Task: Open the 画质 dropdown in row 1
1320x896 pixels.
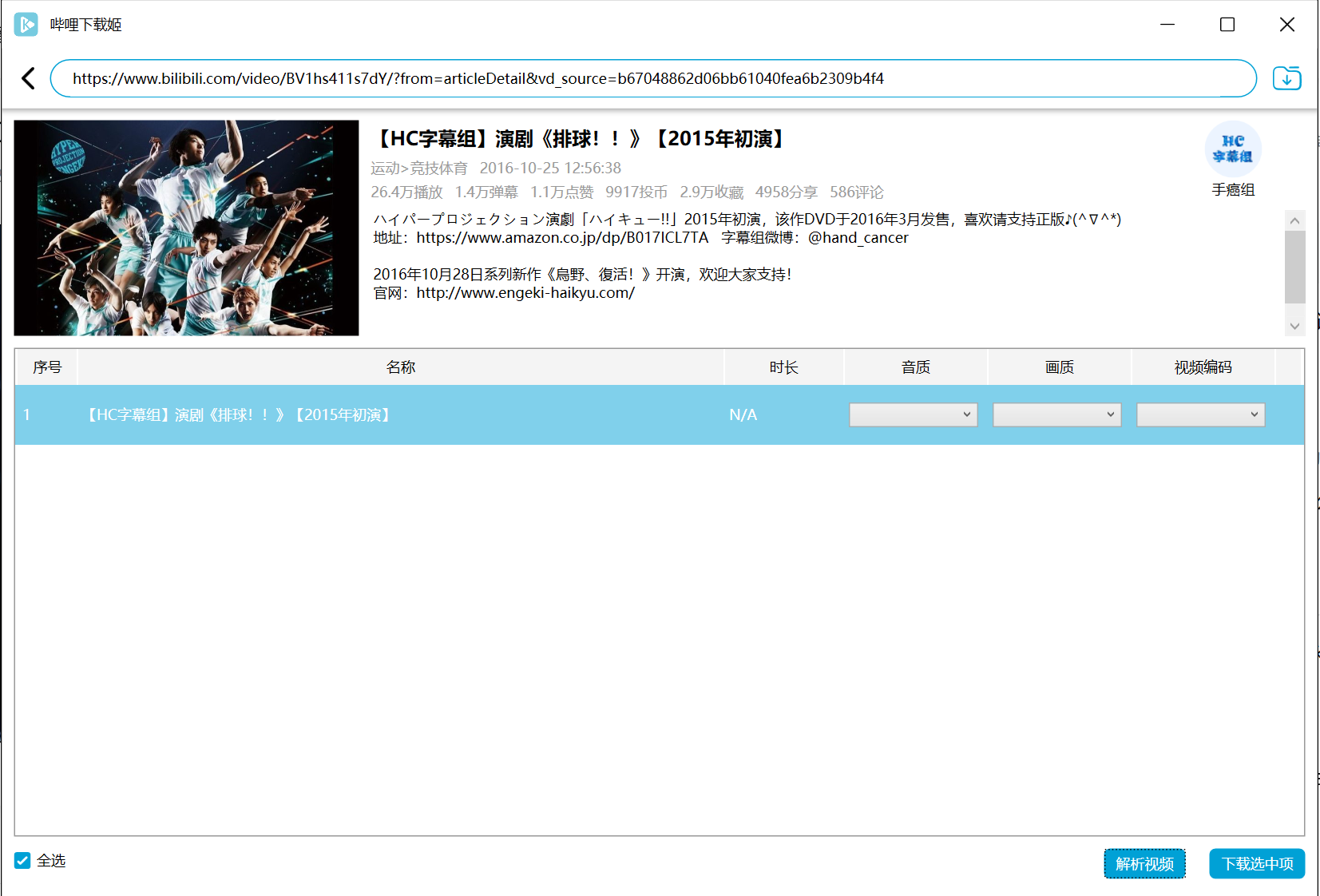Action: [1057, 414]
